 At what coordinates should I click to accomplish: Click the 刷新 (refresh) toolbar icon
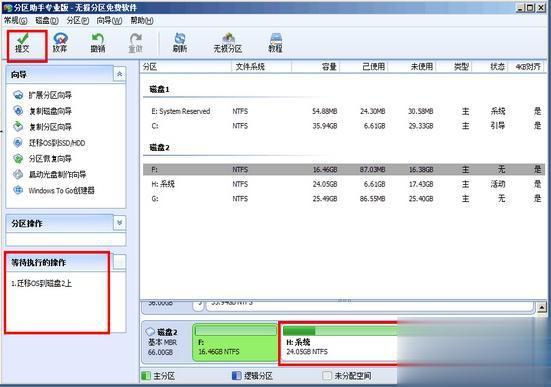[180, 38]
